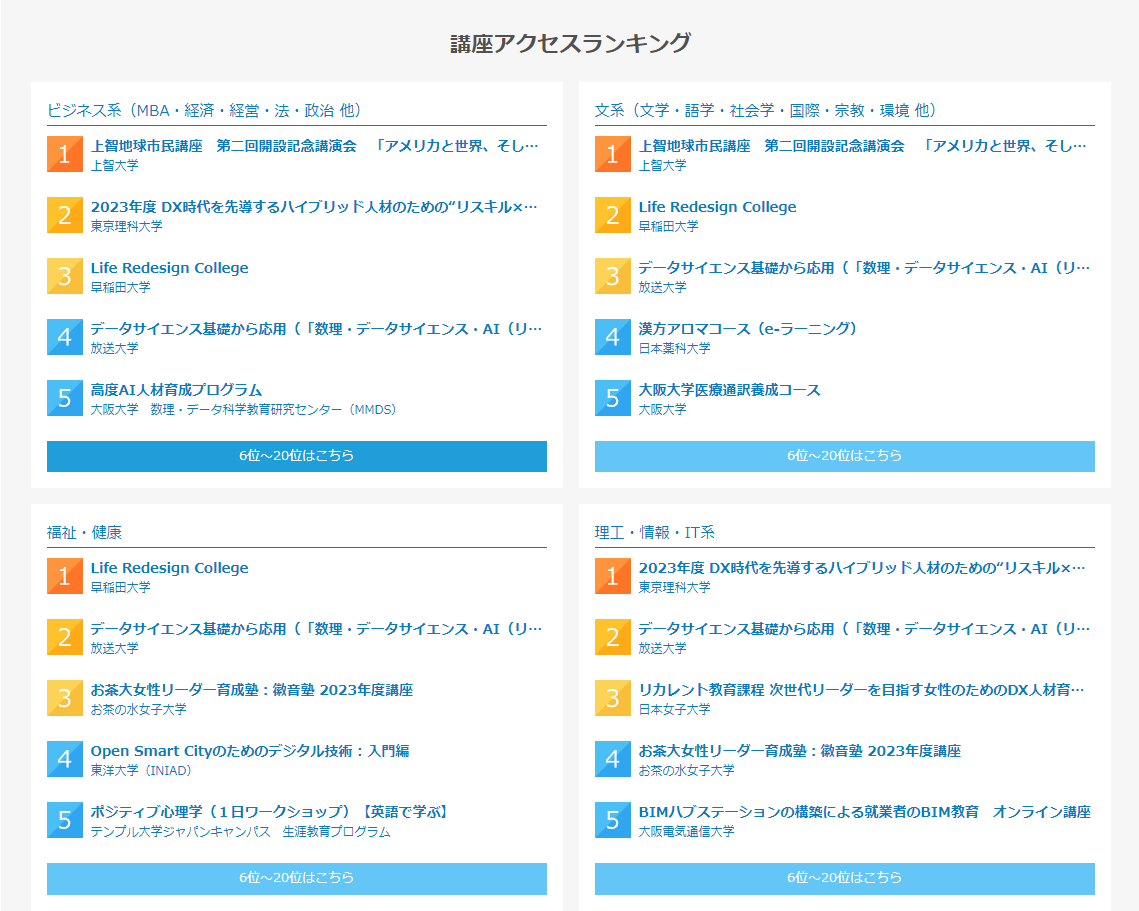This screenshot has width=1139, height=911.
Task: Open 6位～20位はこちら button under 福祉・健康
Action: (x=296, y=878)
